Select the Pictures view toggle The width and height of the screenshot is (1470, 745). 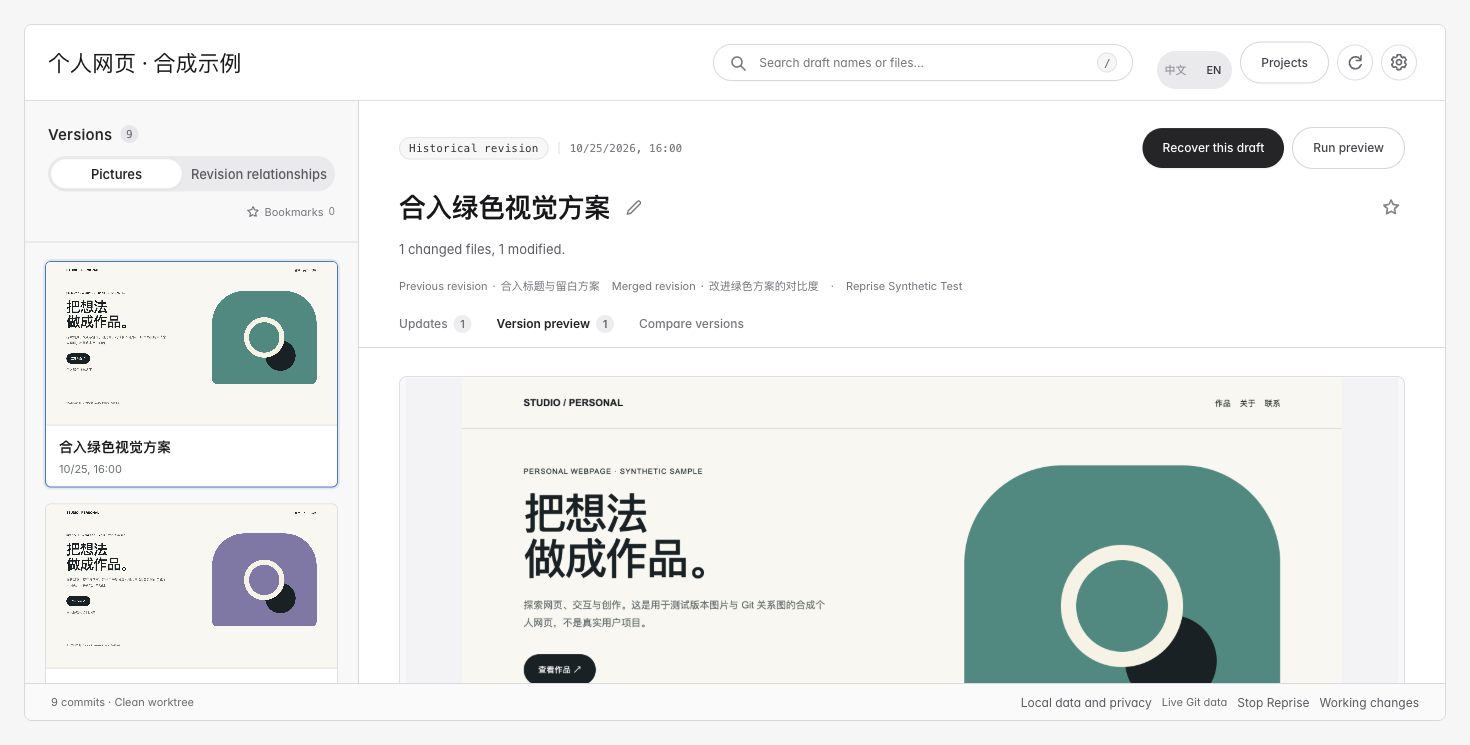click(116, 174)
